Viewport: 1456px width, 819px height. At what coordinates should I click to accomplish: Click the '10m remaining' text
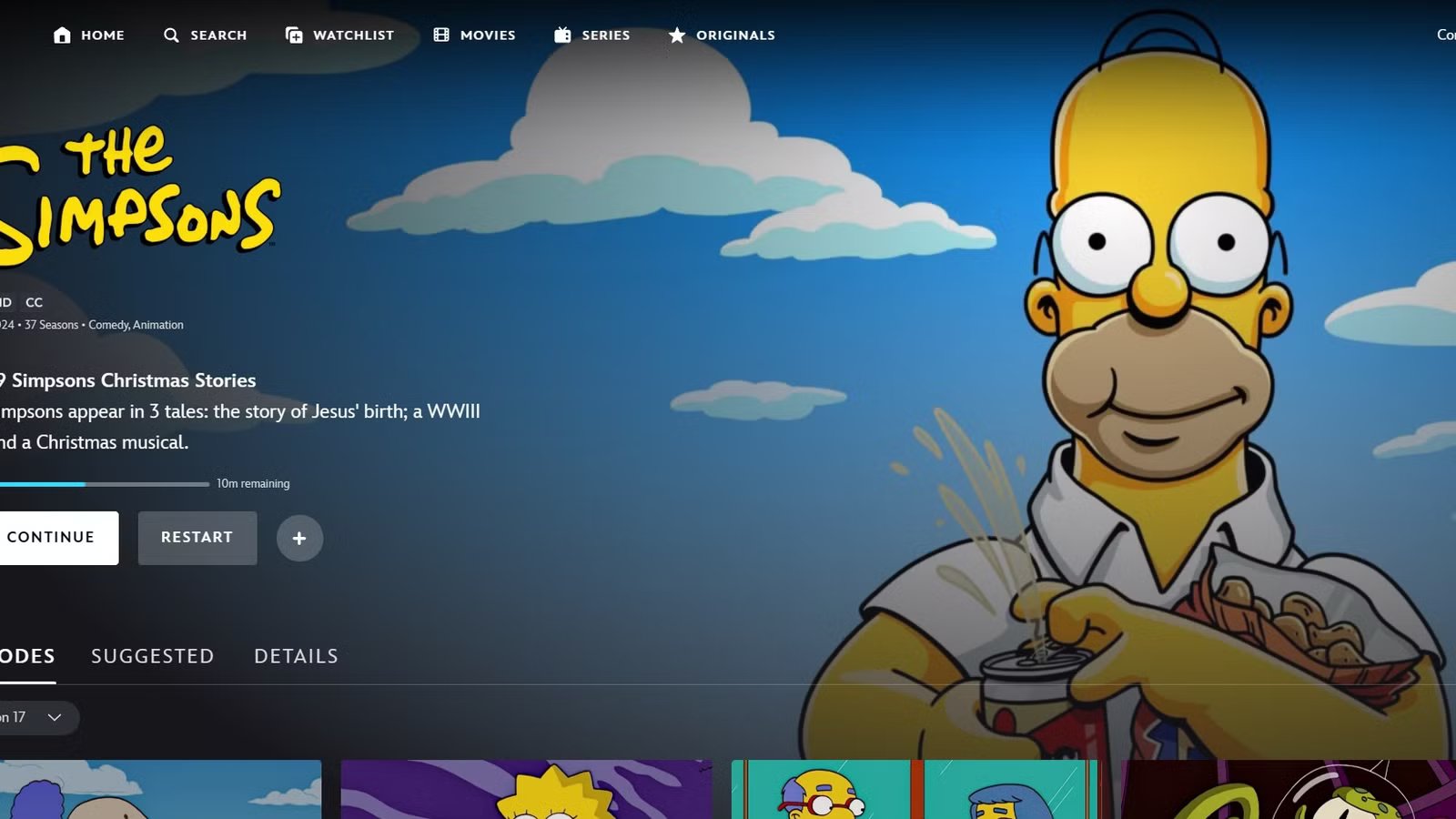click(253, 483)
